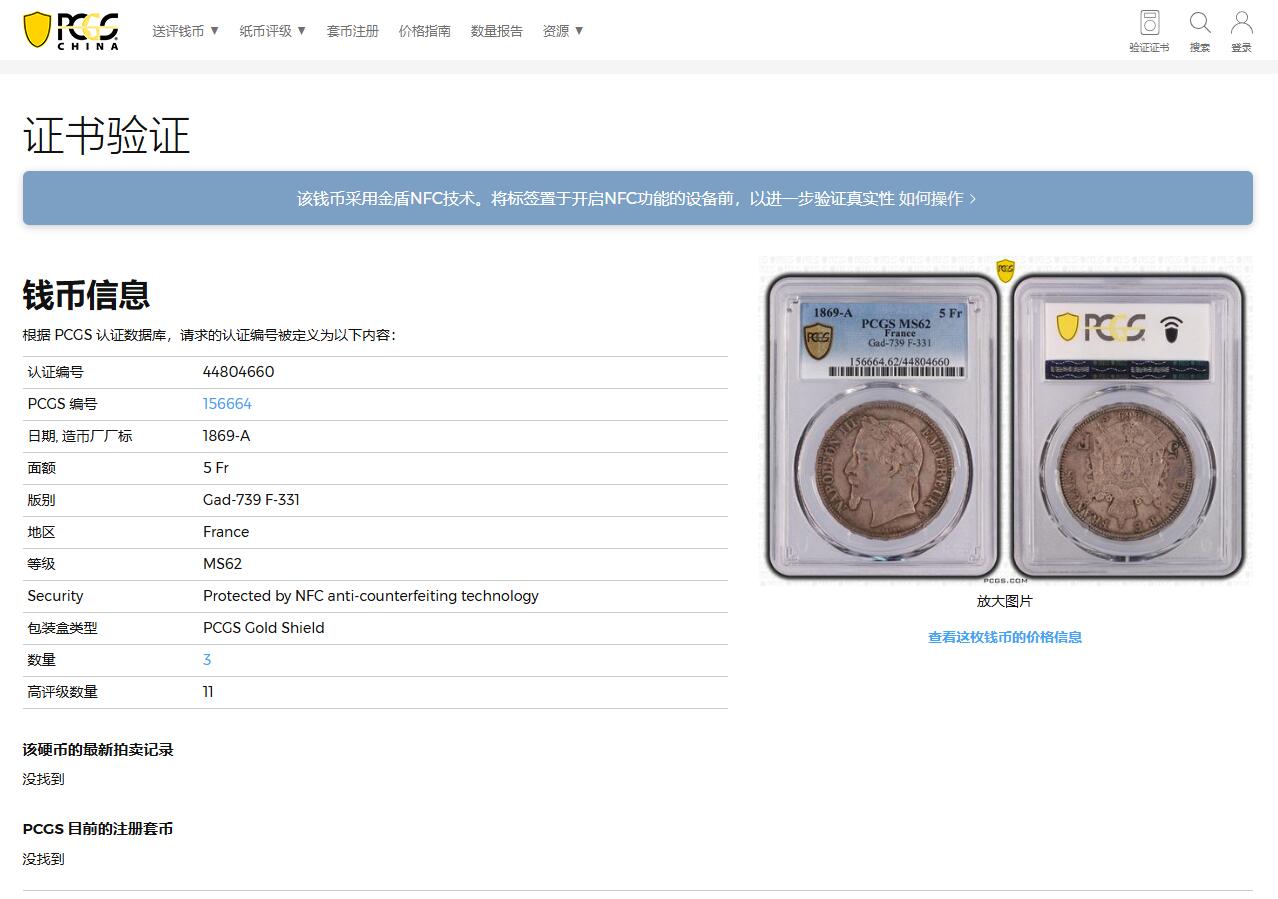
Task: Select certification number 44804660
Action: click(x=238, y=372)
